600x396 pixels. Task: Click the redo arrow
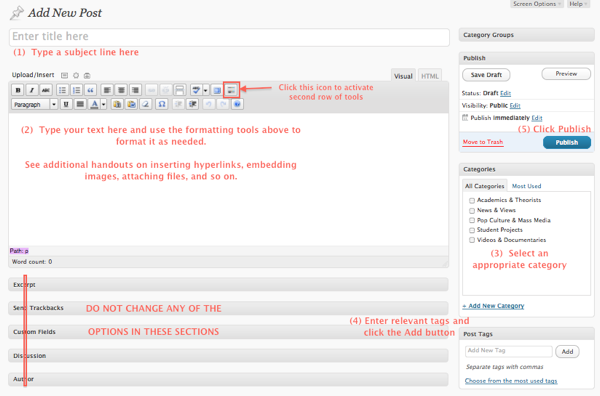pyautogui.click(x=223, y=104)
